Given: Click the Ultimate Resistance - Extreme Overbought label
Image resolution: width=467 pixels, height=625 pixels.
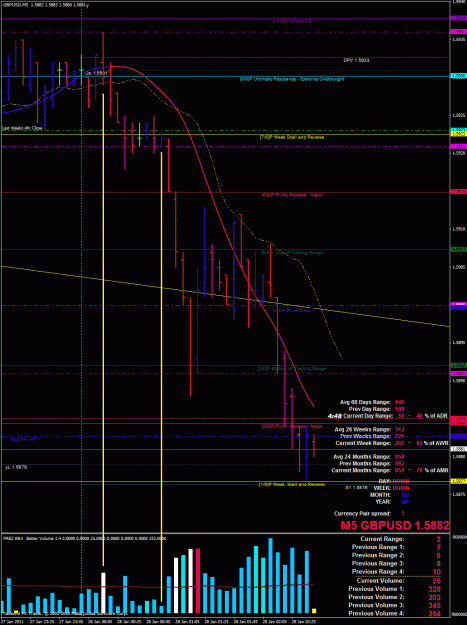Looking at the screenshot, I should [x=292, y=79].
